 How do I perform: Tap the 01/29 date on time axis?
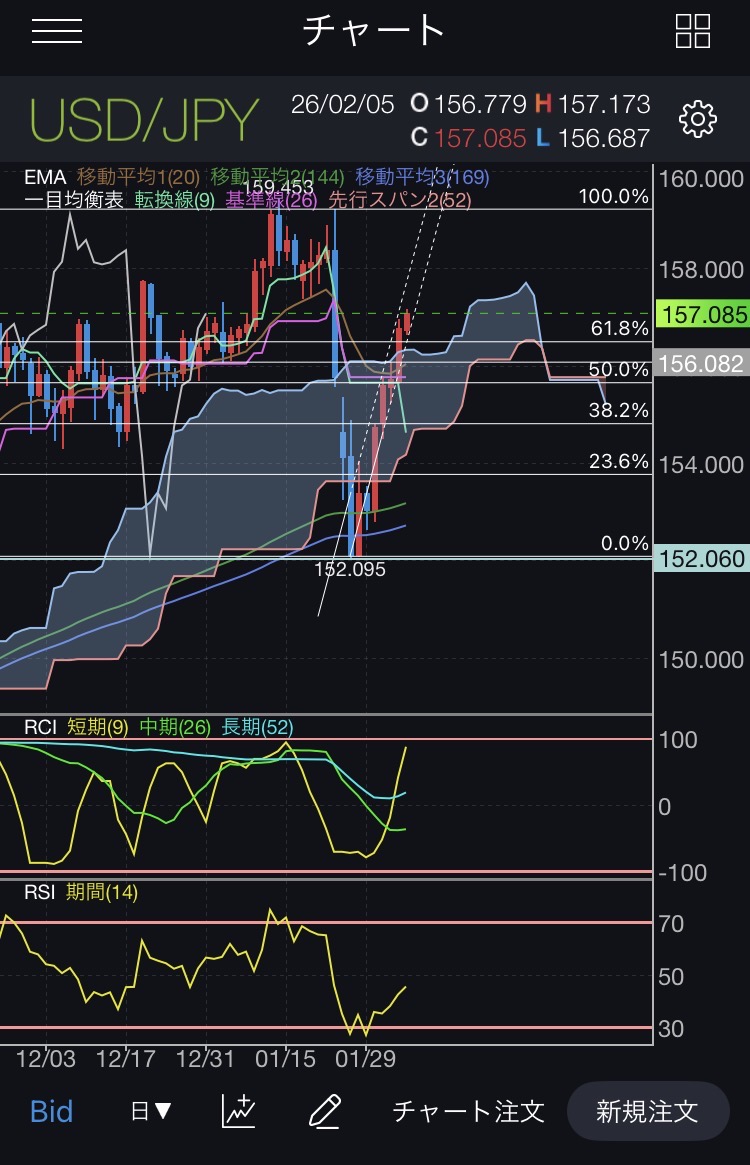pos(367,1057)
